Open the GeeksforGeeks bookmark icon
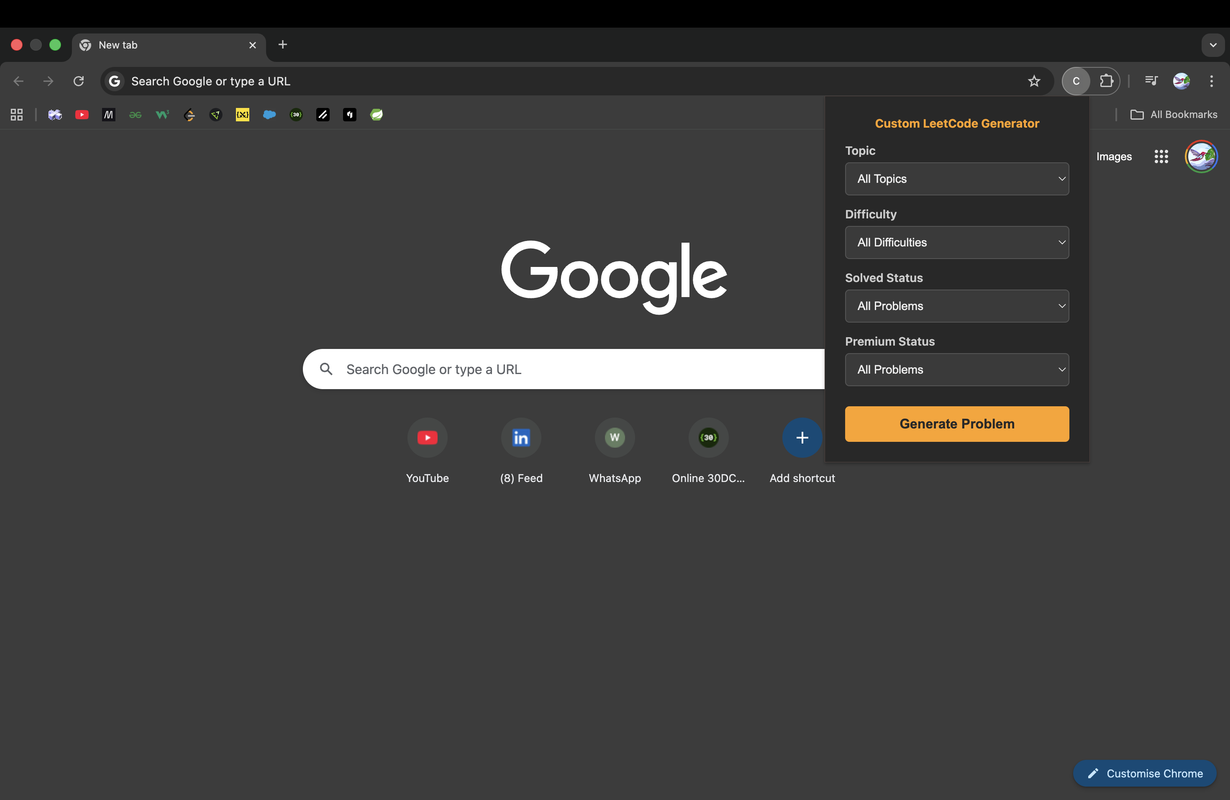 pyautogui.click(x=135, y=115)
